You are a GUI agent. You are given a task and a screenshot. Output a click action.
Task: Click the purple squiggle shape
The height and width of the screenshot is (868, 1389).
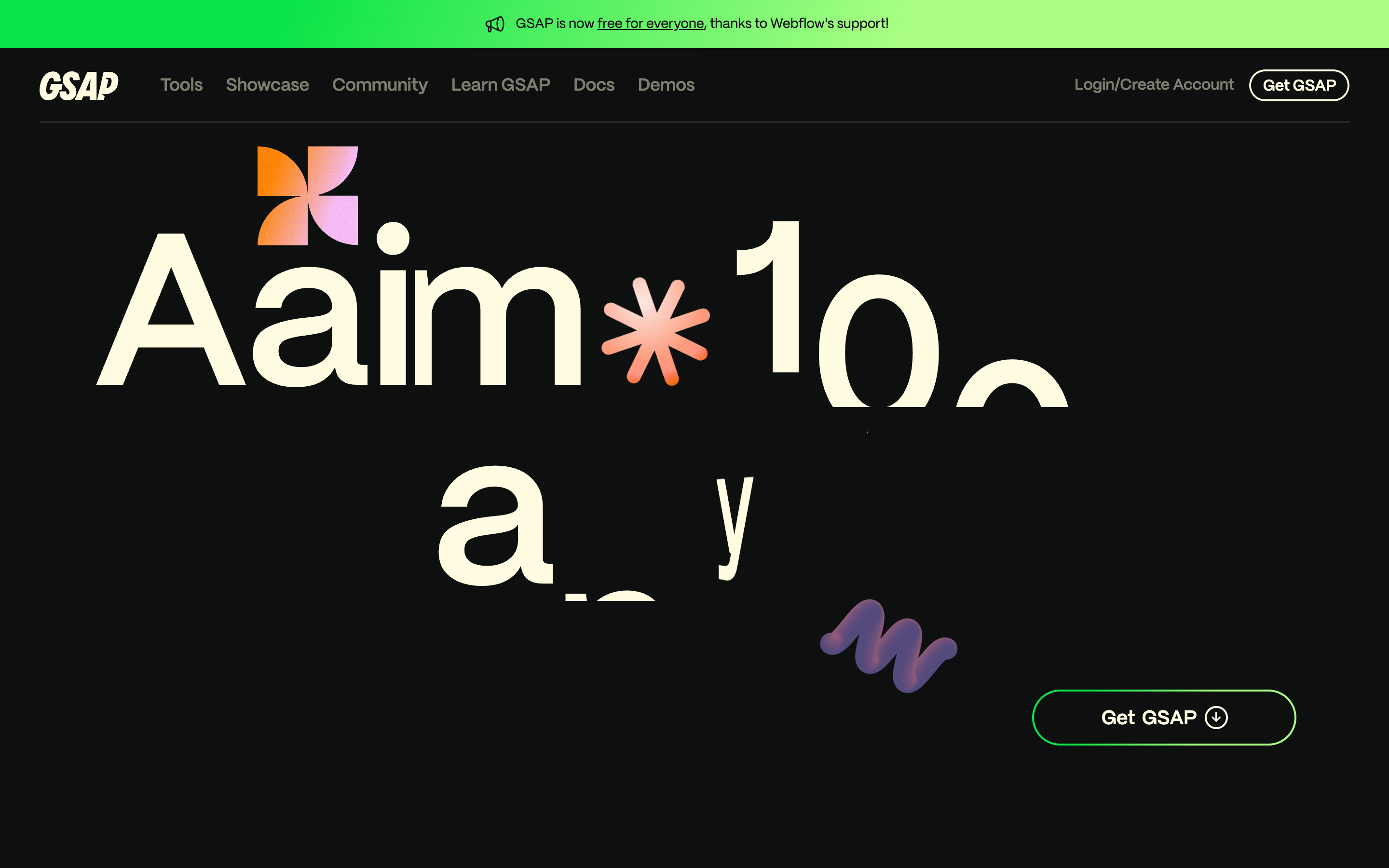pos(888,646)
